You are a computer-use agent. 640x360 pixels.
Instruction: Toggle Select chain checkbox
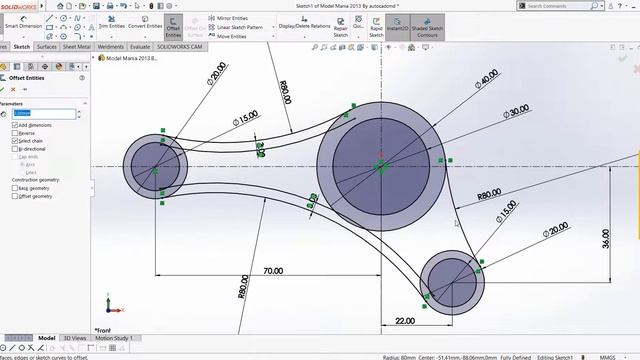15,141
